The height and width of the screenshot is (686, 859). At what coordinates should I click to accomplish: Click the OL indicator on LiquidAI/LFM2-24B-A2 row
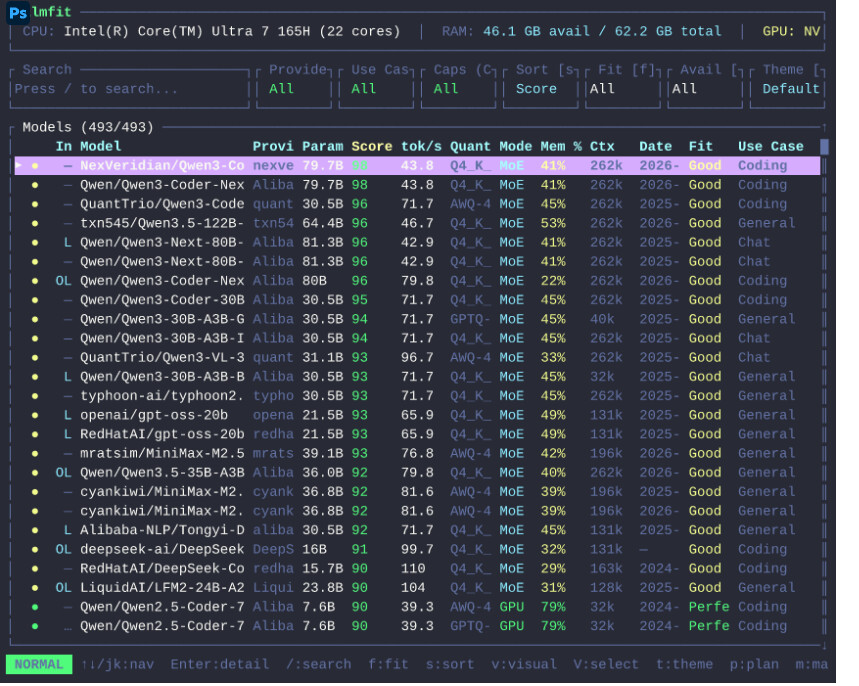[x=63, y=588]
